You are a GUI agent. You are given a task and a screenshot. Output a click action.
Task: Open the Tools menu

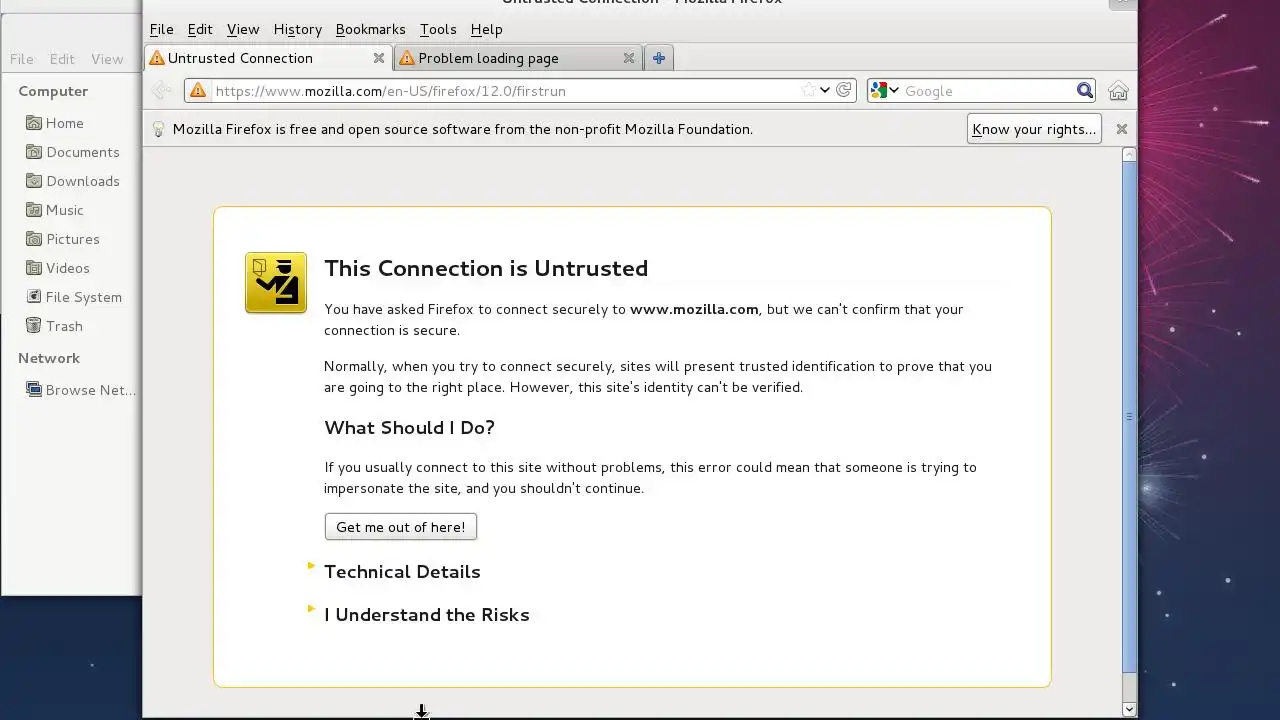point(438,29)
